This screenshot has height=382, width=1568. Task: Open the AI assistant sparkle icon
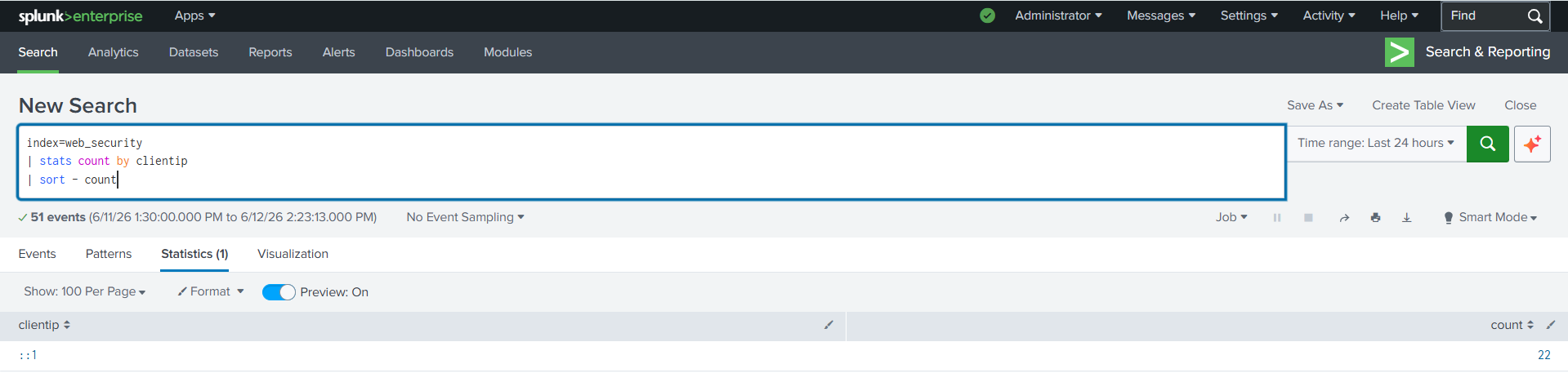(1532, 144)
